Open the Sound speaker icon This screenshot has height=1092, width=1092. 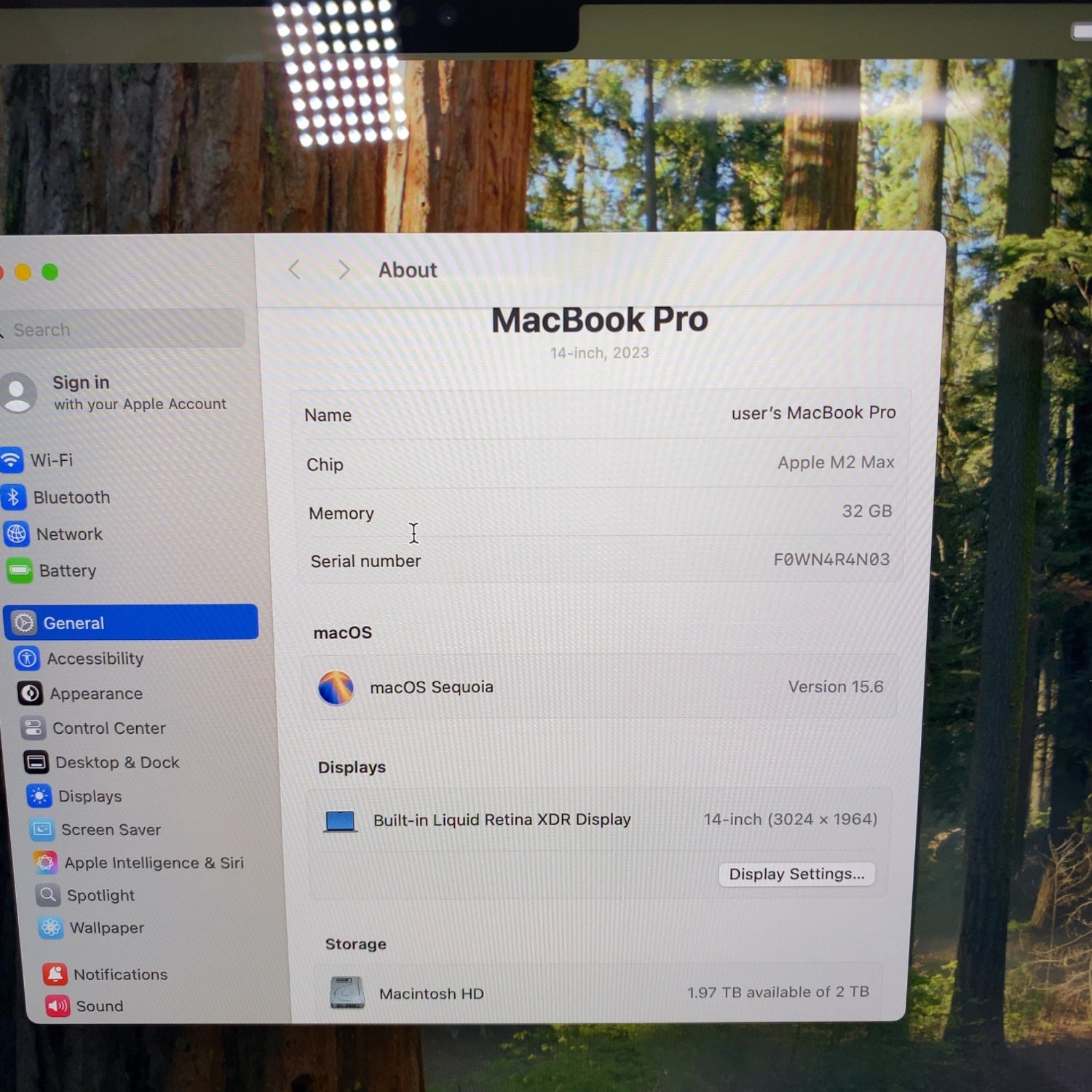click(x=58, y=1006)
